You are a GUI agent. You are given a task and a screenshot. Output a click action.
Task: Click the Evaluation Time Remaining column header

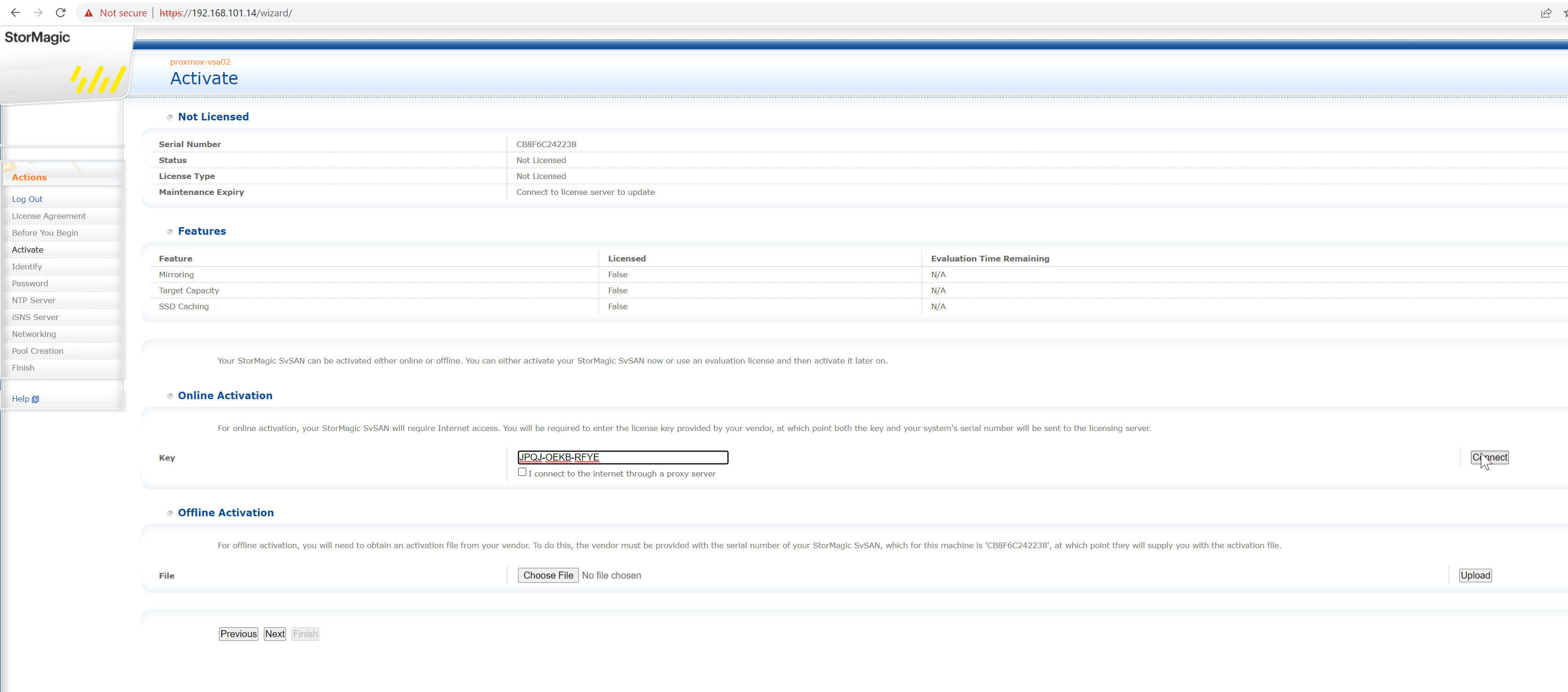(x=990, y=259)
